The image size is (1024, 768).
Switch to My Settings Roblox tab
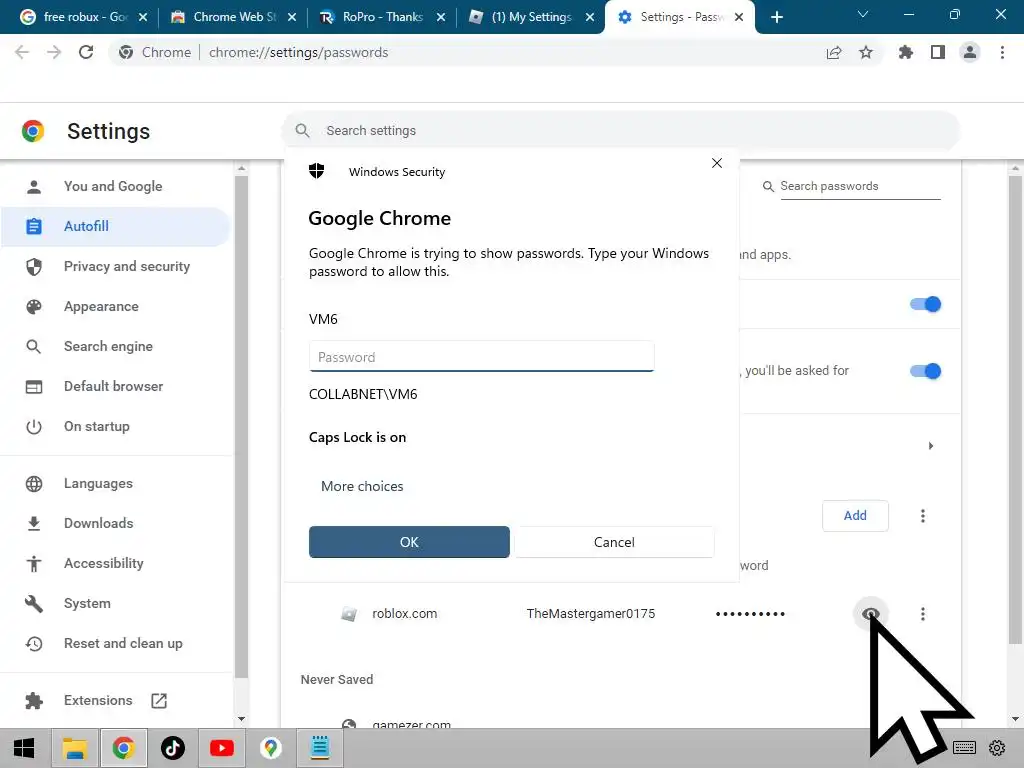531,17
